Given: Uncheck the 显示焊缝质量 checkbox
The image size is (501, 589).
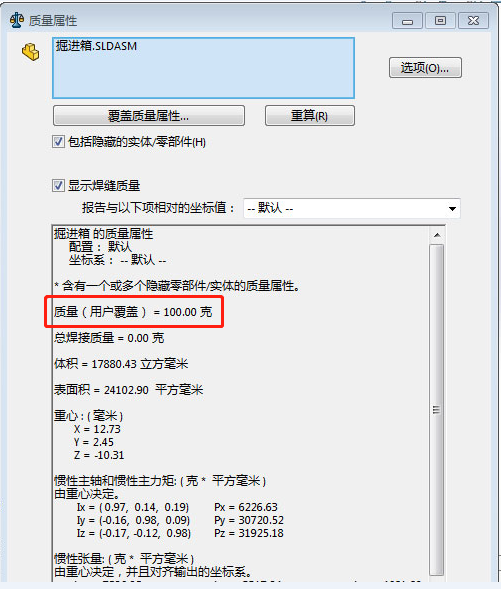Looking at the screenshot, I should 58,186.
